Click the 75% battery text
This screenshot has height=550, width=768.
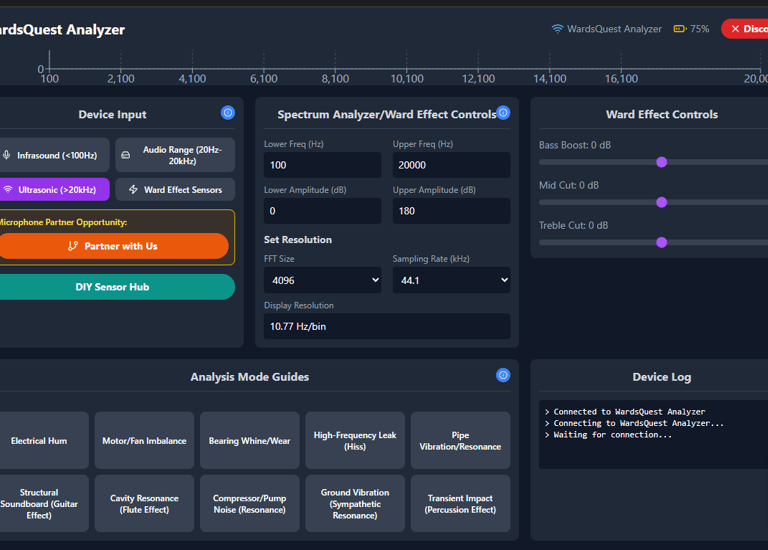point(699,29)
